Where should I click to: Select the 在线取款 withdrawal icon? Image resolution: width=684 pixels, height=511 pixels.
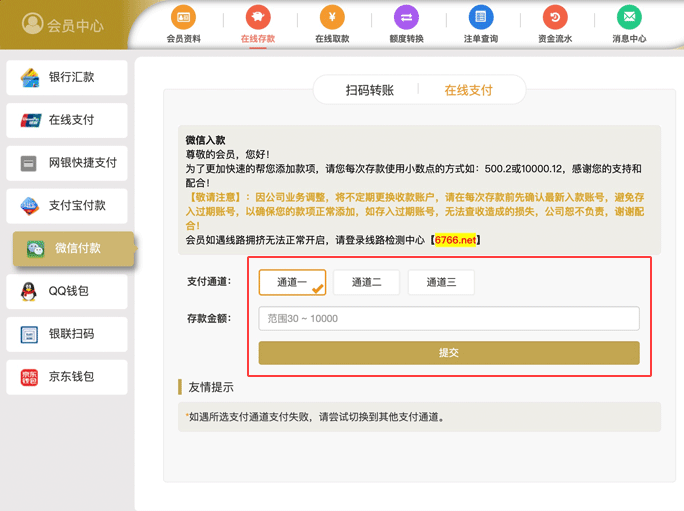point(331,18)
